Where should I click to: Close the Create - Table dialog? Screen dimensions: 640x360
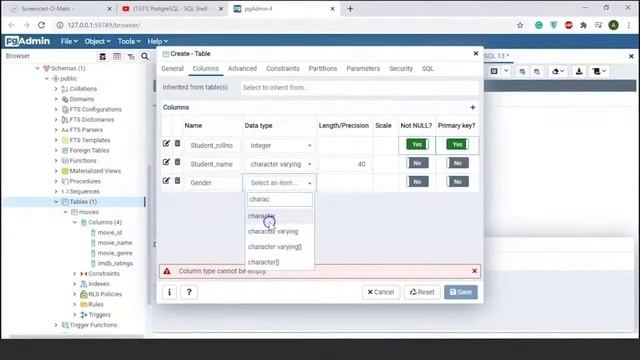coord(476,53)
